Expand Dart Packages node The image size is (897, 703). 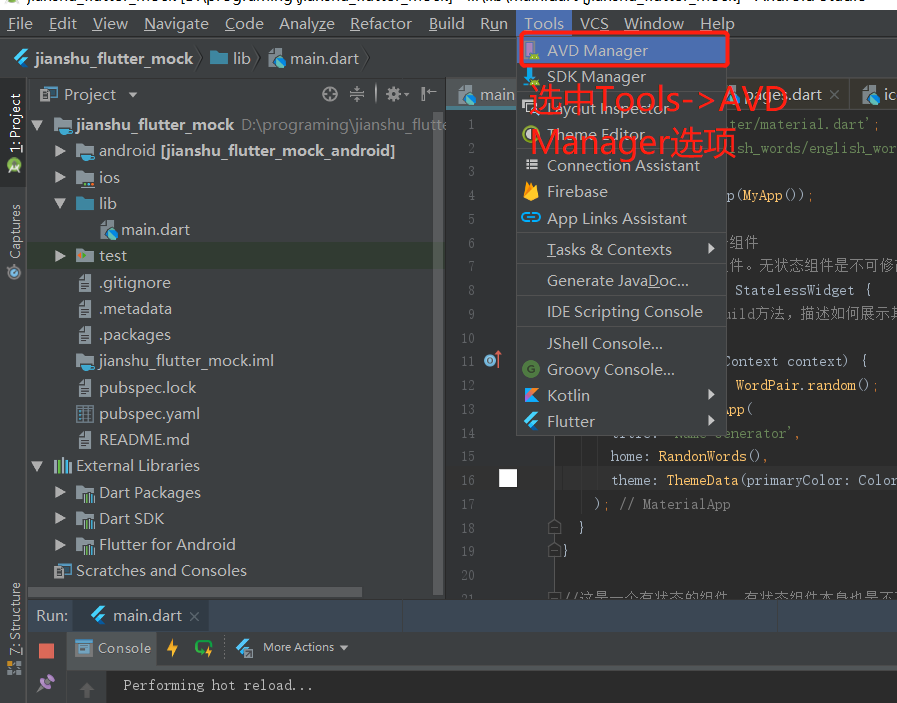(x=59, y=492)
